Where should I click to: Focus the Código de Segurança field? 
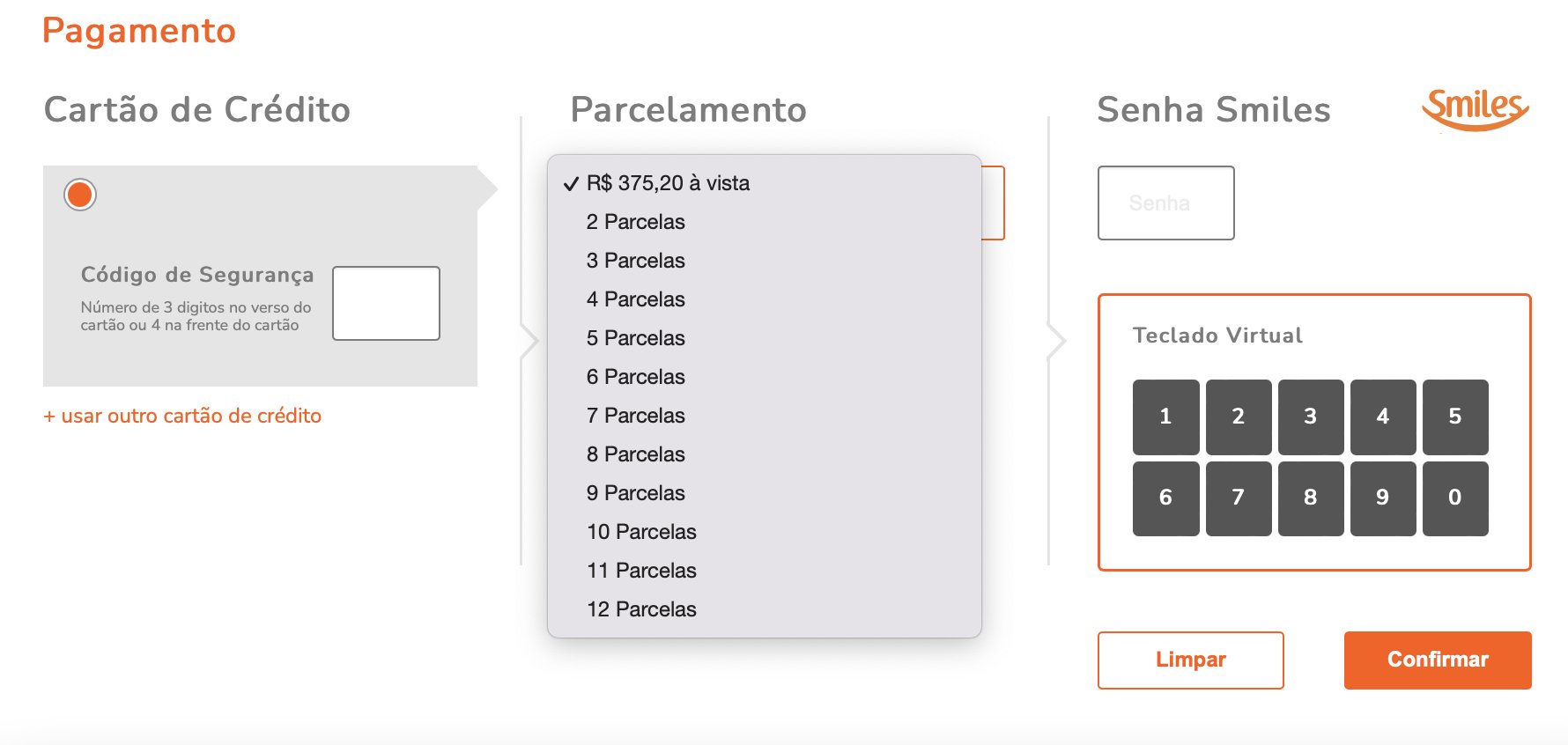click(386, 303)
